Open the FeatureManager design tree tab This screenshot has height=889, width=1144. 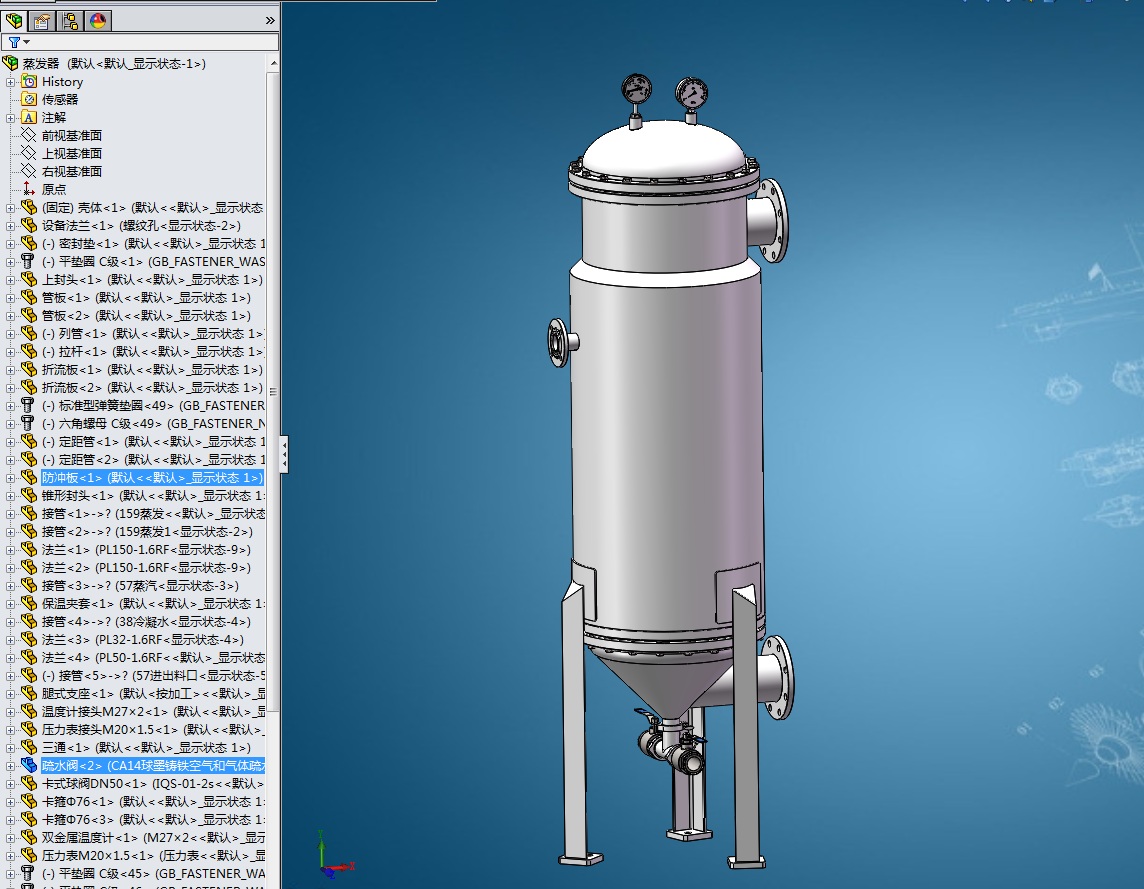pyautogui.click(x=15, y=20)
